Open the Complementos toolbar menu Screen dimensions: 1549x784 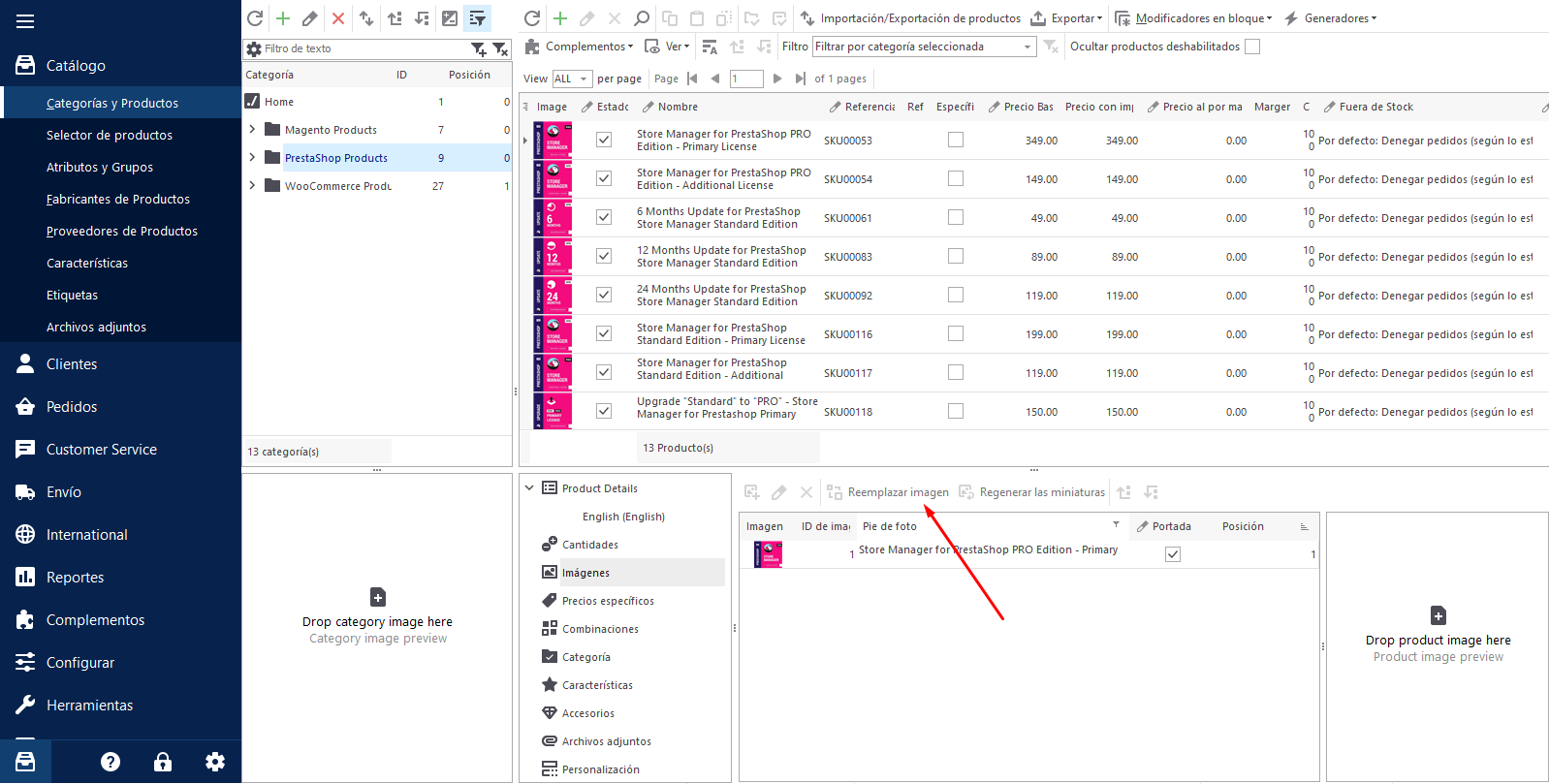(579, 47)
